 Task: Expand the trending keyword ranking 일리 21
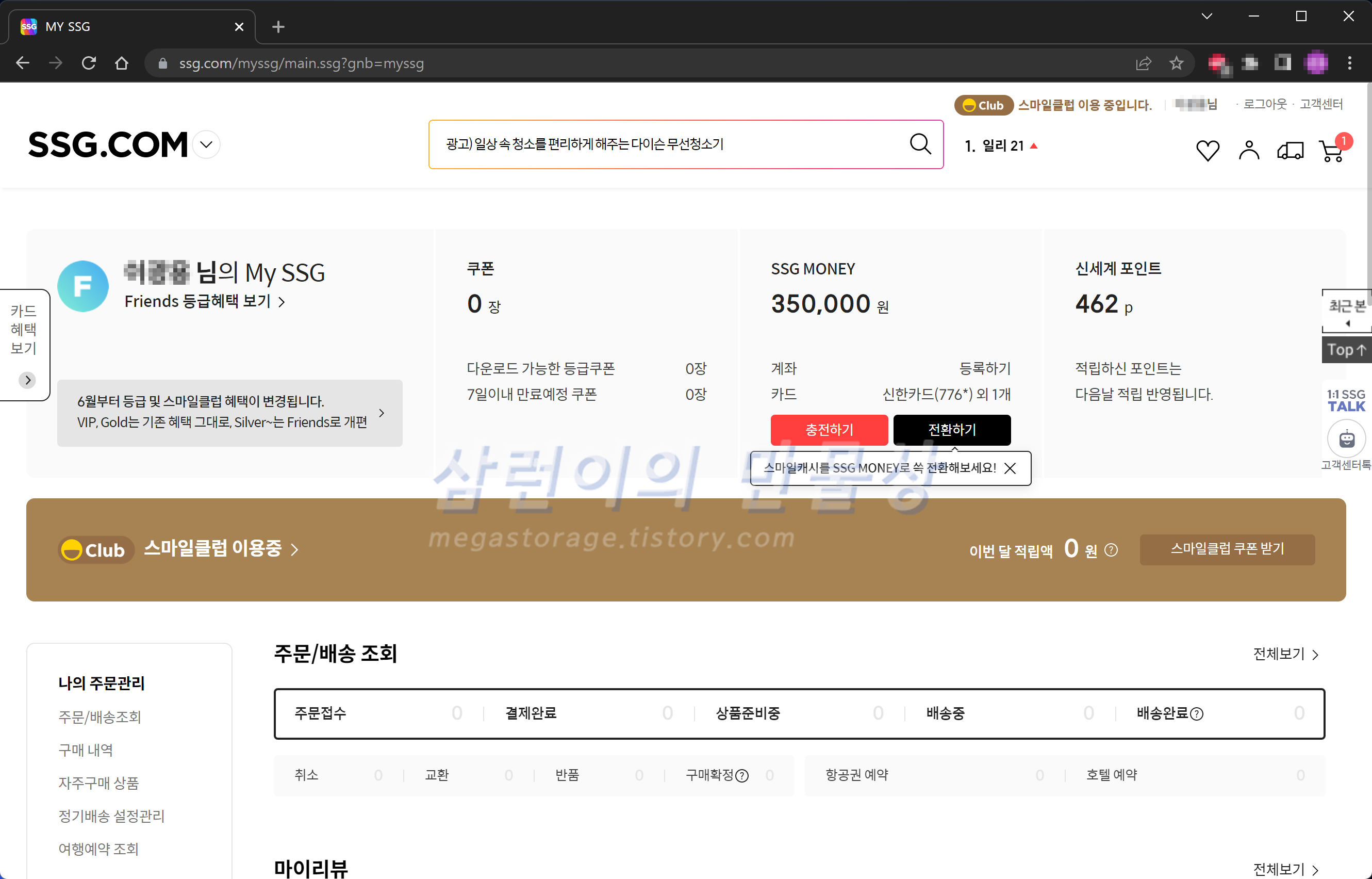point(1001,146)
